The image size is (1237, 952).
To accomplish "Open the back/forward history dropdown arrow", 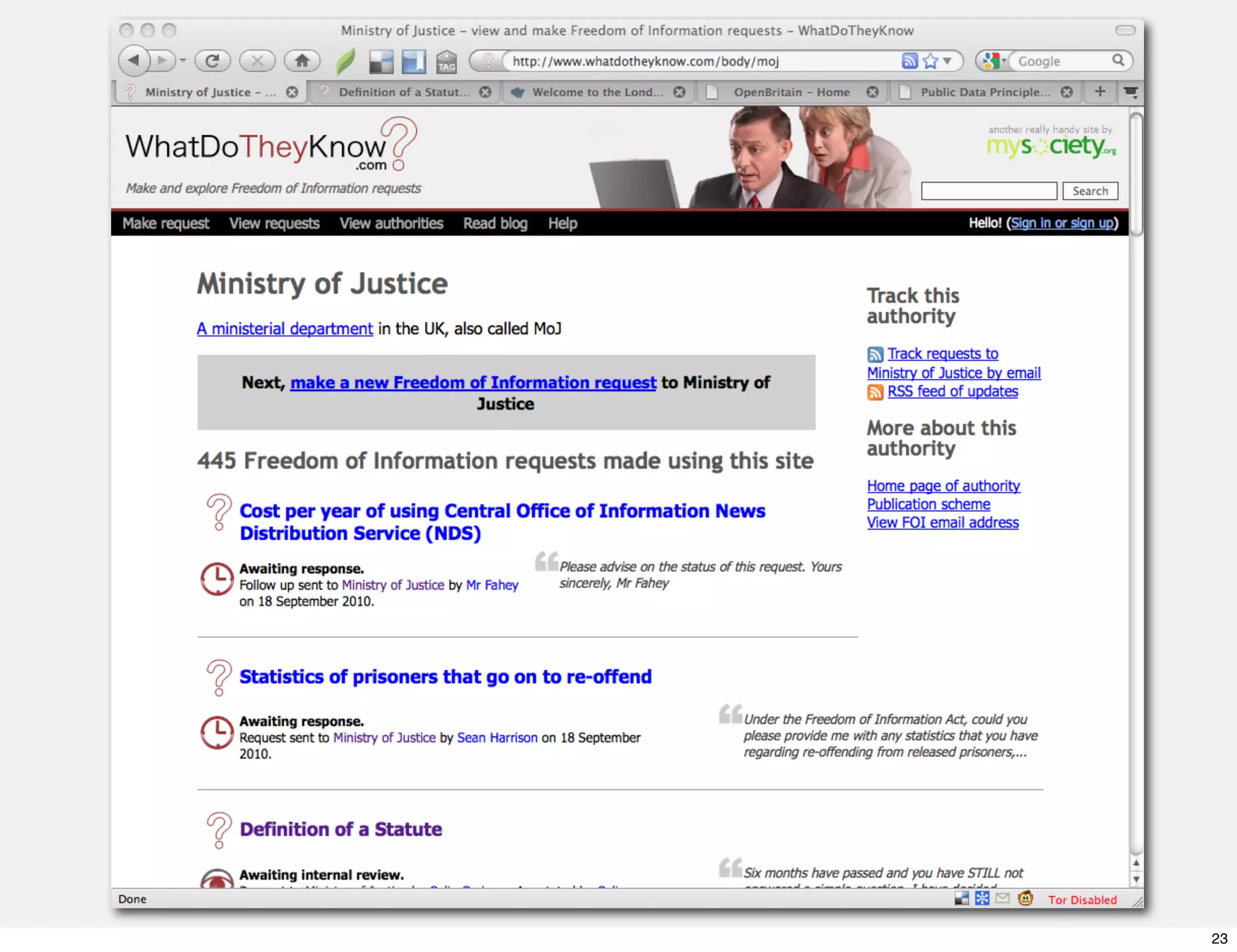I will tap(182, 60).
